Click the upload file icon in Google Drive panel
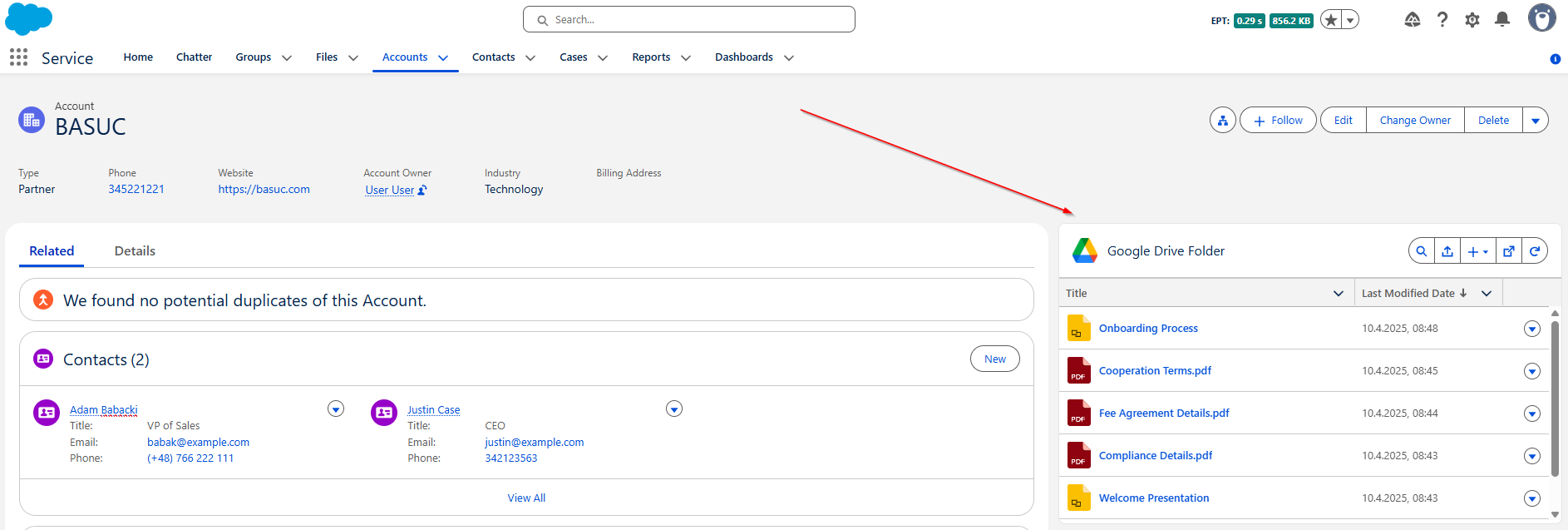This screenshot has height=530, width=1568. (1447, 251)
